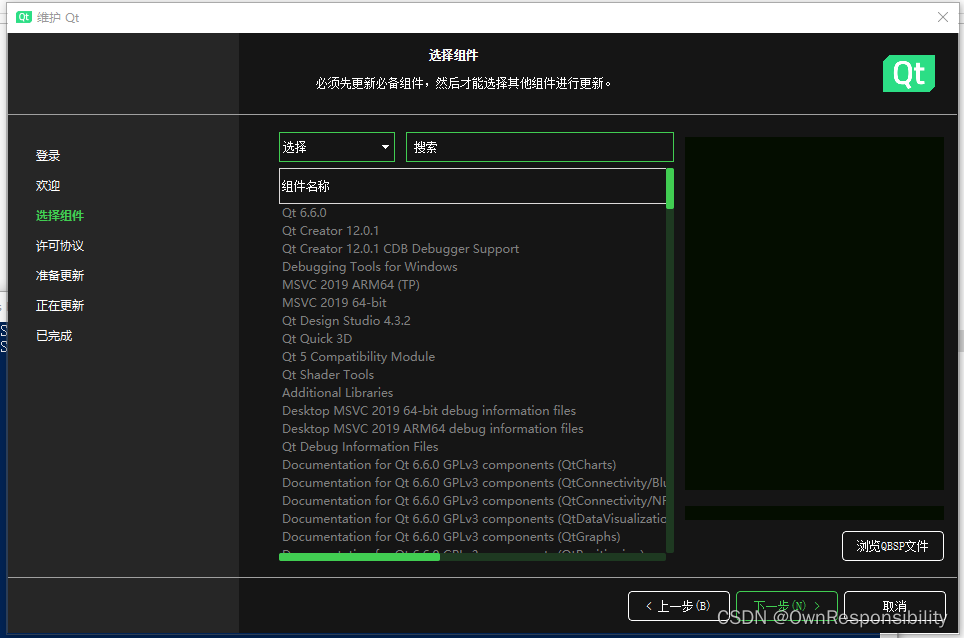Select Documentation for Qt 6.6.0 (QtConnectivity/Bluetooth)
Screen dimensions: 964x638
click(x=473, y=482)
